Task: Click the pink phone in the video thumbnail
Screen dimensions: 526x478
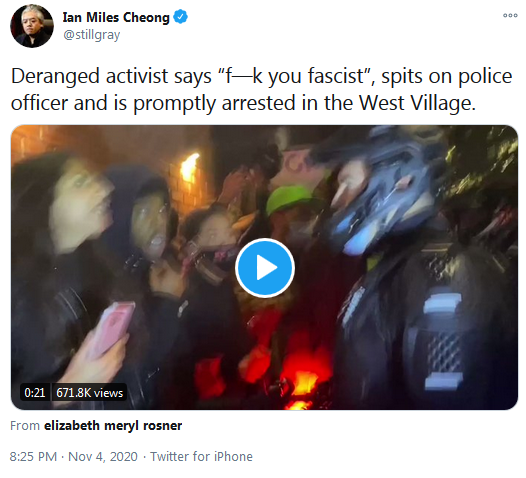Action: (112, 327)
